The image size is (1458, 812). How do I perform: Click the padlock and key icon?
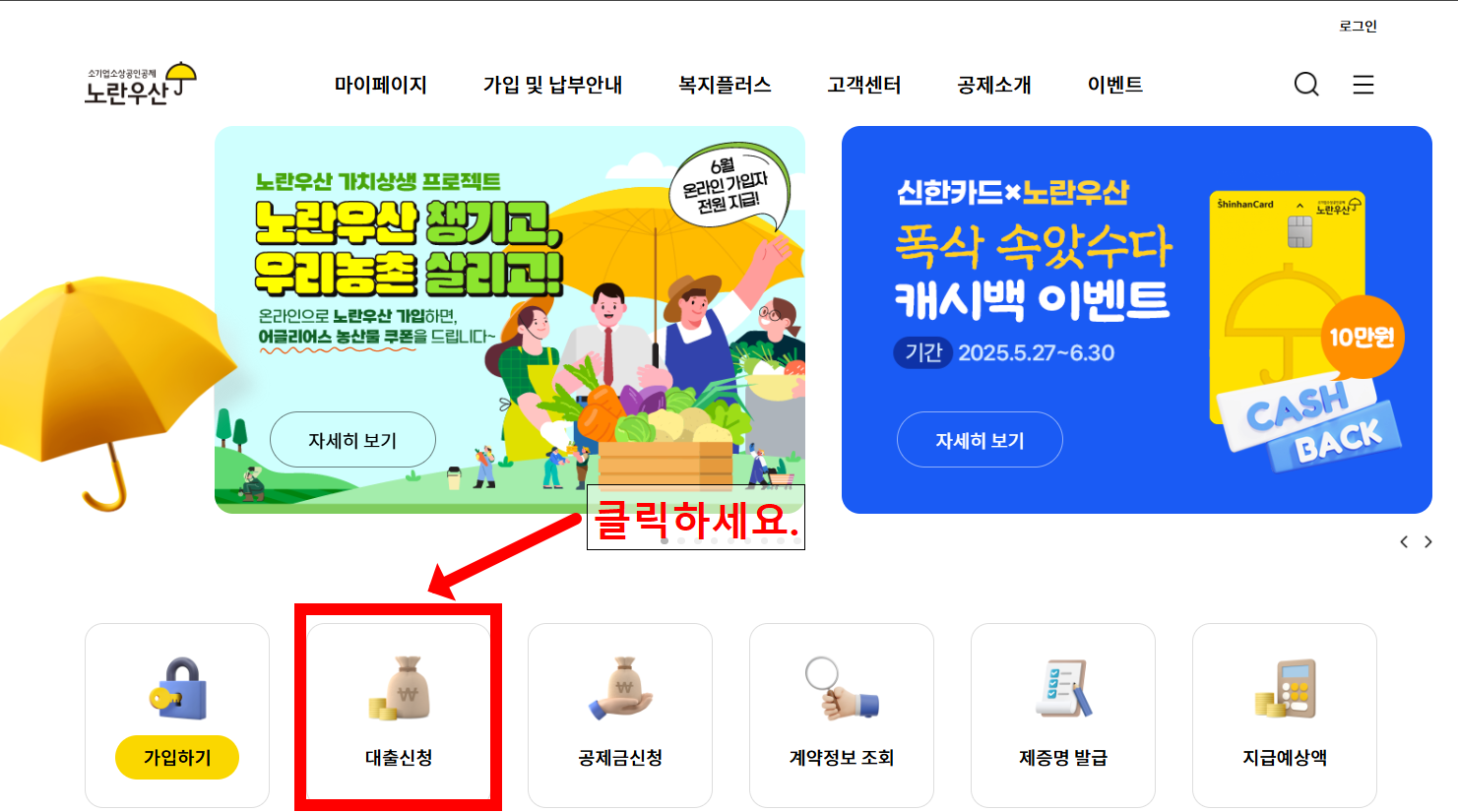pyautogui.click(x=178, y=688)
